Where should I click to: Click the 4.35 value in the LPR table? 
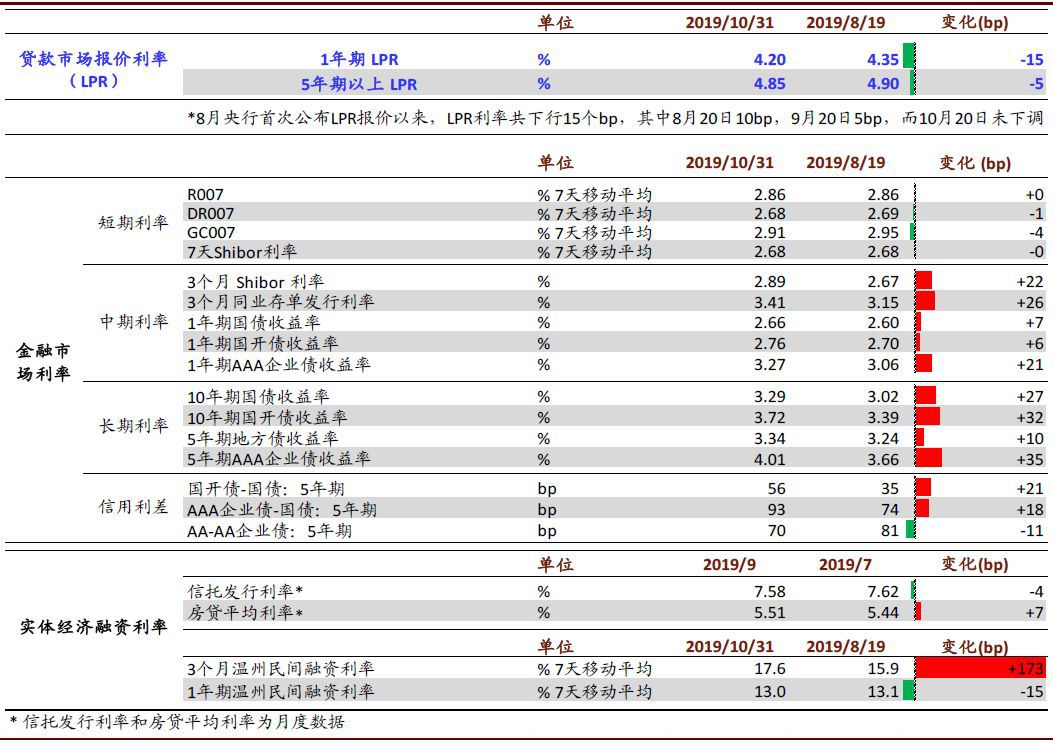(882, 59)
